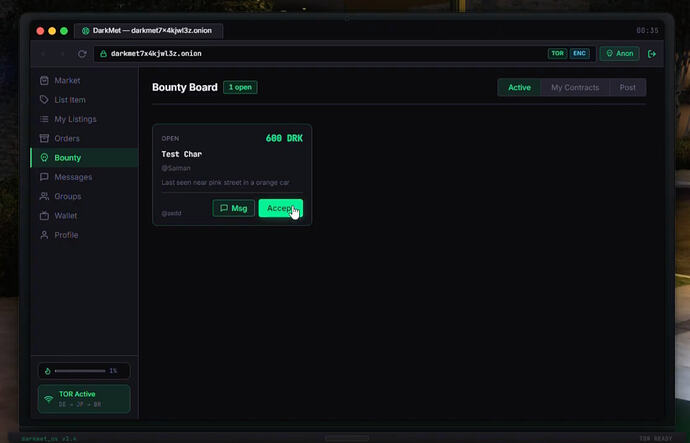Click the @Sarman target handle
The image size is (690, 443).
(x=176, y=168)
